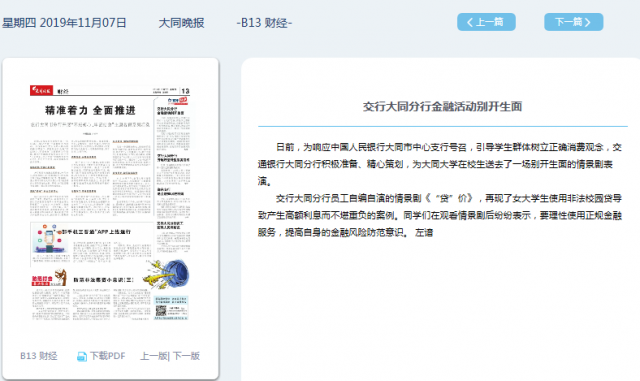Go to previous article with 上一篇 button
This screenshot has width=640, height=381.
point(486,22)
